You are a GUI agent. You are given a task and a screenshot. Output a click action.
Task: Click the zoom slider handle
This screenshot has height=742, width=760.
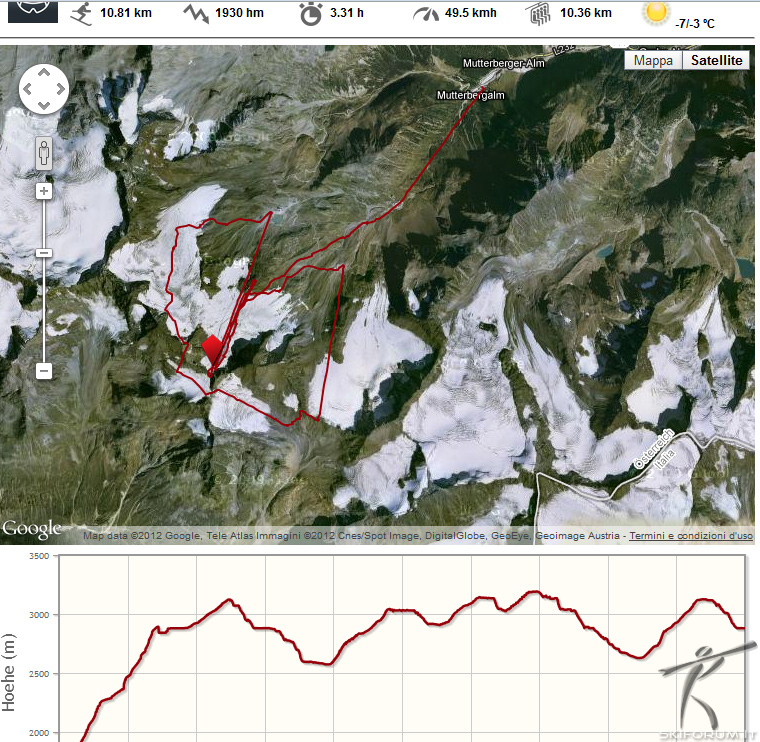pyautogui.click(x=44, y=253)
